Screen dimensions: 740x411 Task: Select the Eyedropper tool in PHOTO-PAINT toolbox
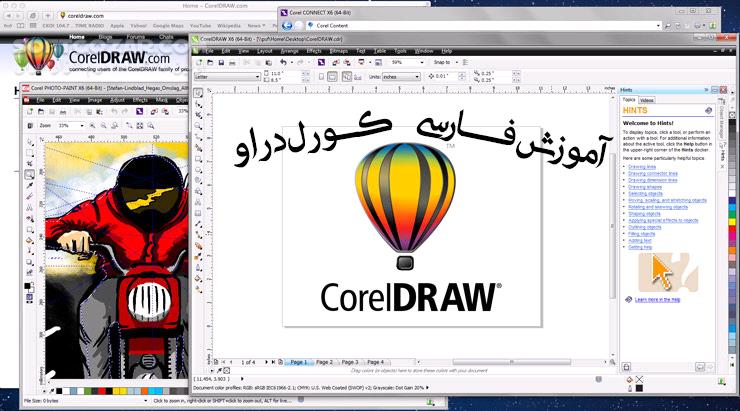click(x=30, y=185)
